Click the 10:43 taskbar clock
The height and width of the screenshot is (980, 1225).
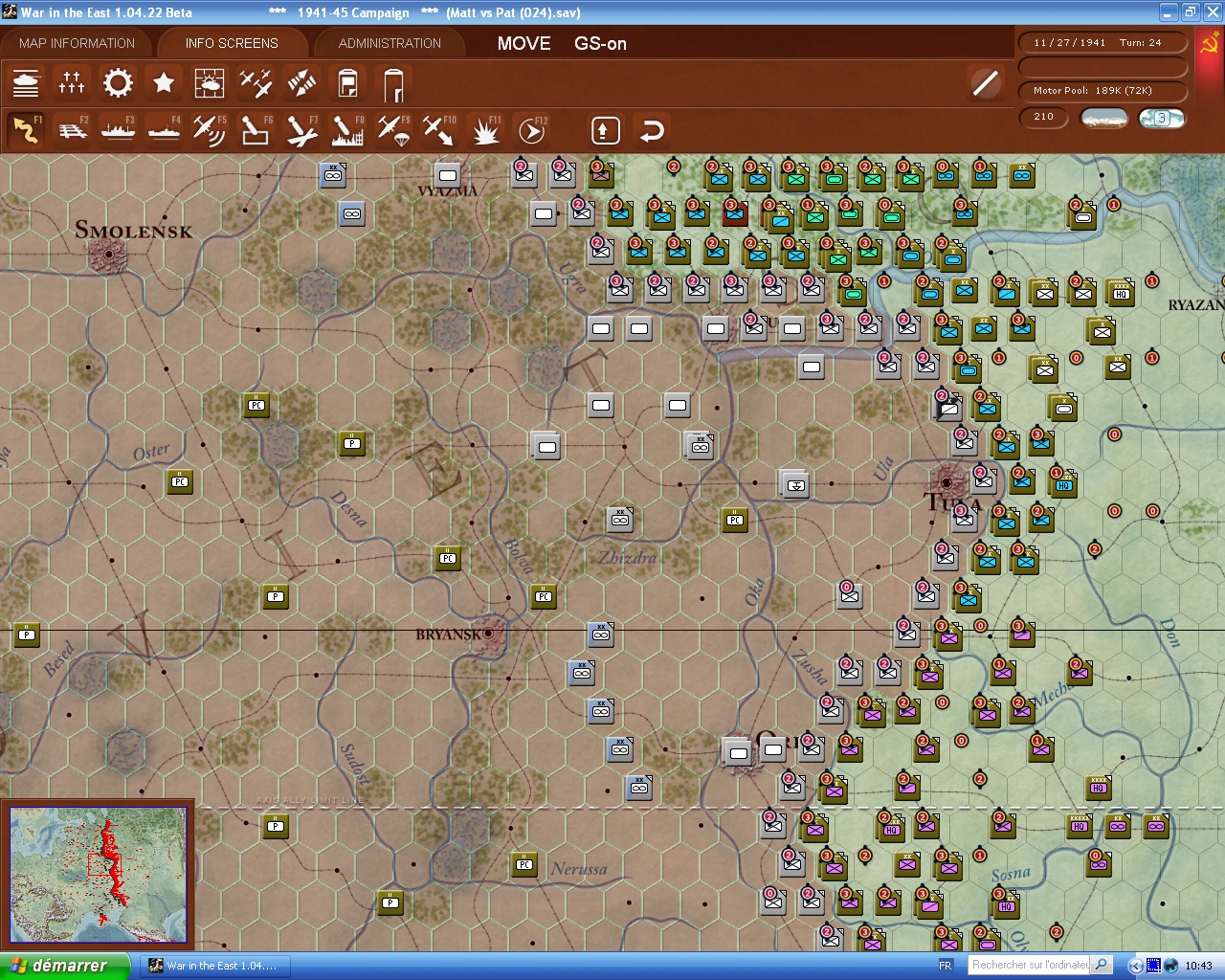pyautogui.click(x=1198, y=966)
